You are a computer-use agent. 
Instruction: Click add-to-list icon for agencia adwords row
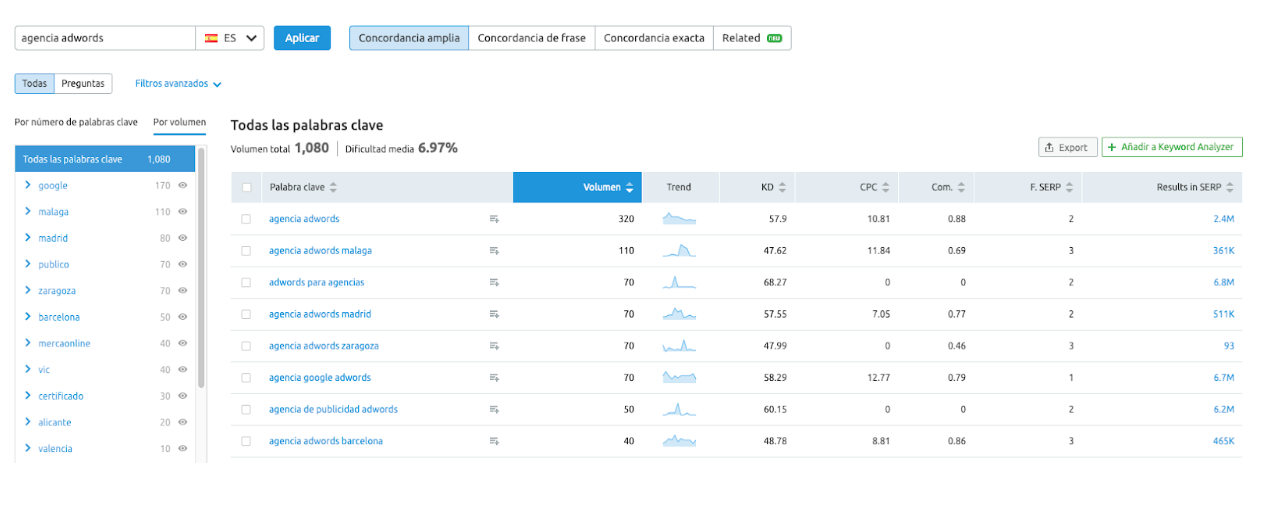[x=494, y=219]
